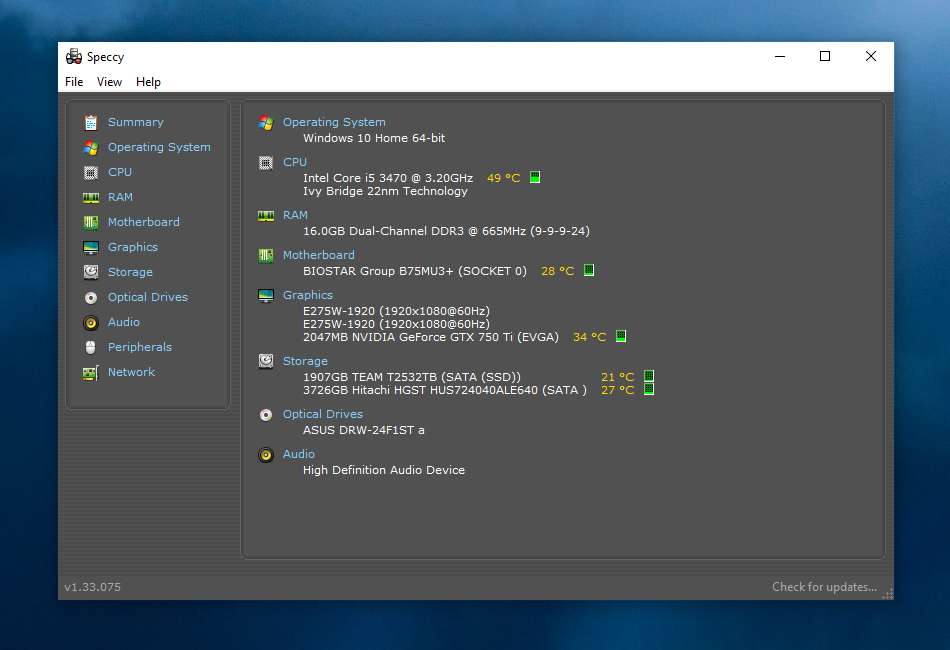Click the BIOSTAR Group B75MU3+ text

pos(414,271)
